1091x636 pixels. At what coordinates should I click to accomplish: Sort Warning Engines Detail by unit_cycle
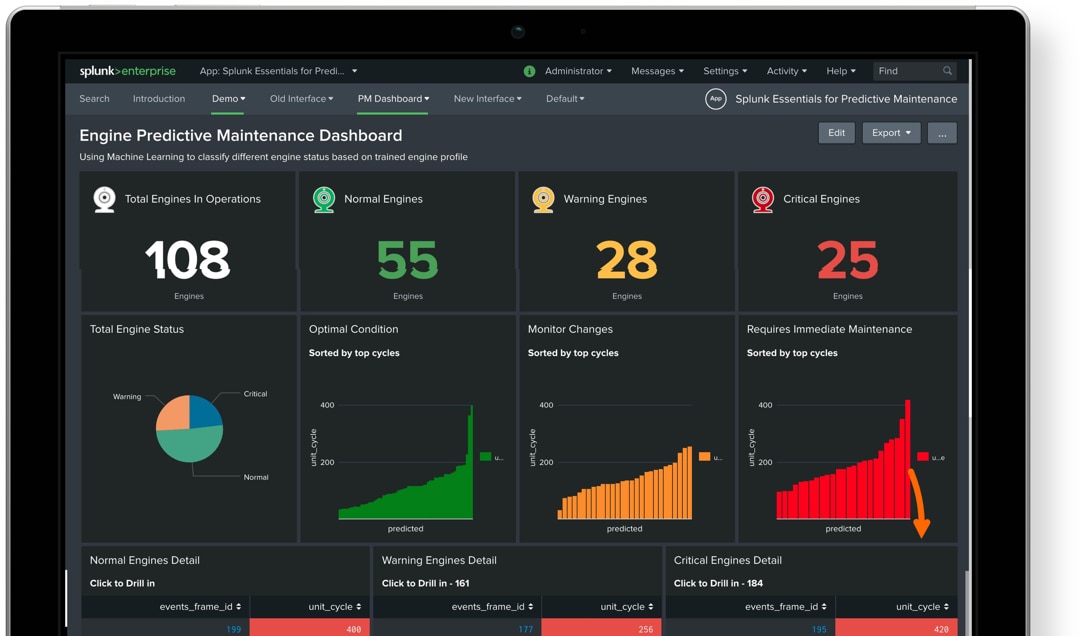[627, 607]
